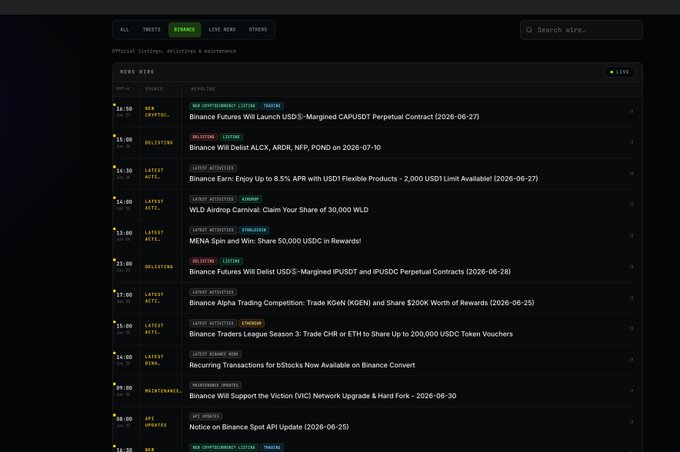
Task: Click Official listings, delistings & maintenance subtitle
Action: click(174, 51)
